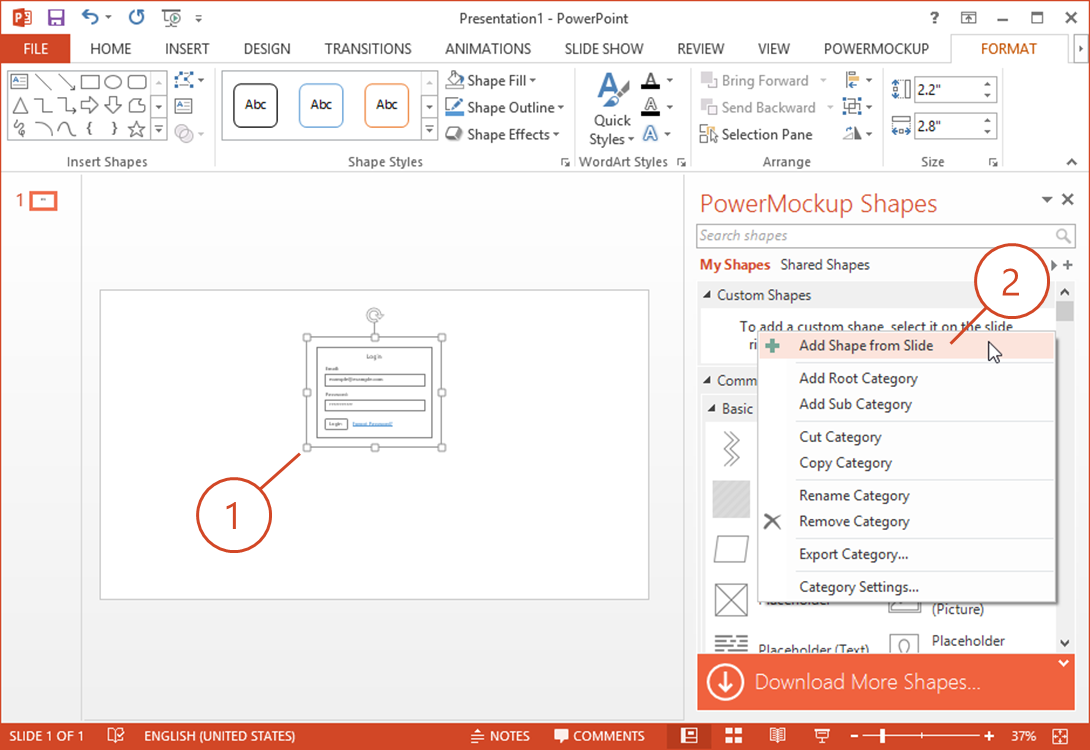Switch to Slide Sorter view icon
Screen dimensions: 1090x750
pos(733,735)
